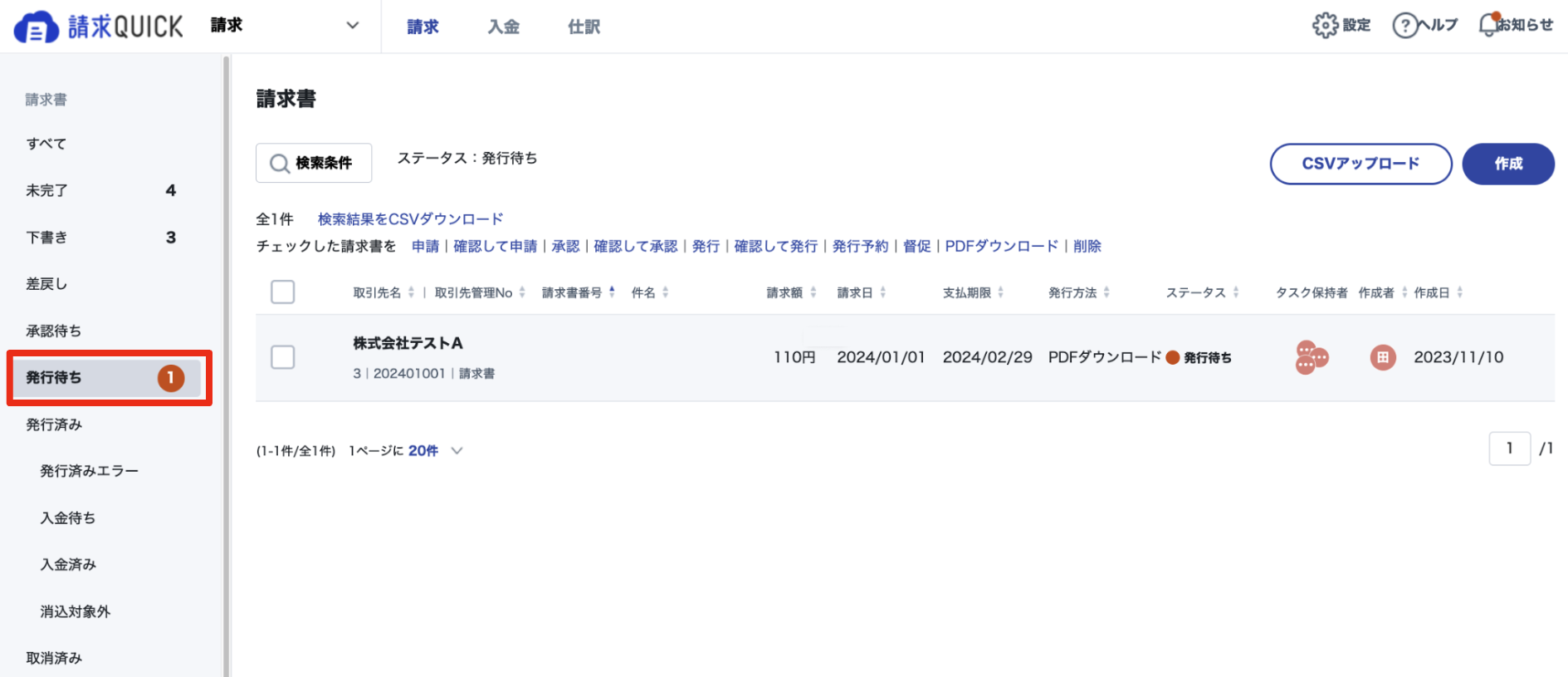Click the orange status dot beside 発行待ち
The width and height of the screenshot is (1568, 677).
tap(1173, 358)
